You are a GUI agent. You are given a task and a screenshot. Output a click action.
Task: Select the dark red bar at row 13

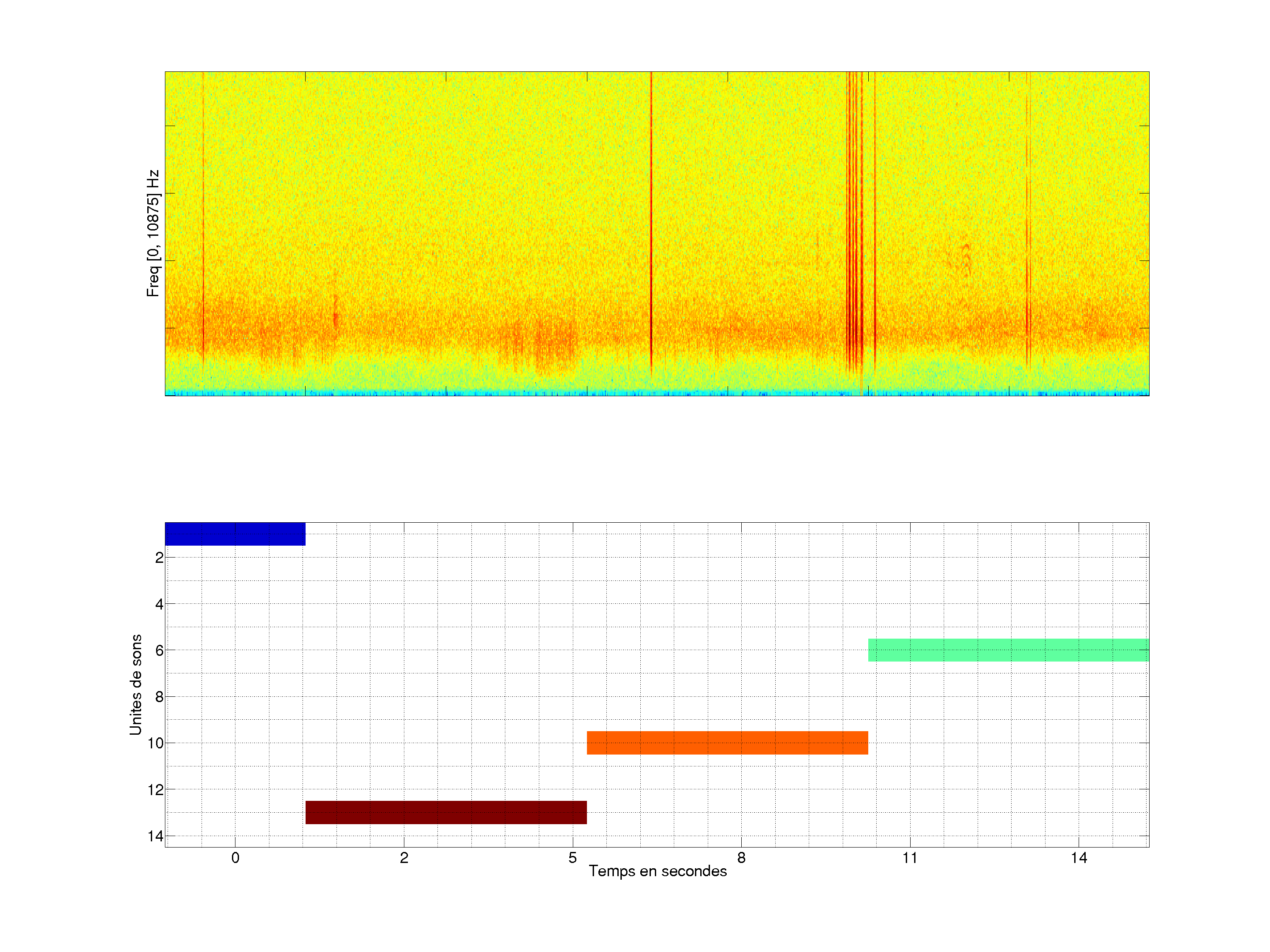coord(445,812)
